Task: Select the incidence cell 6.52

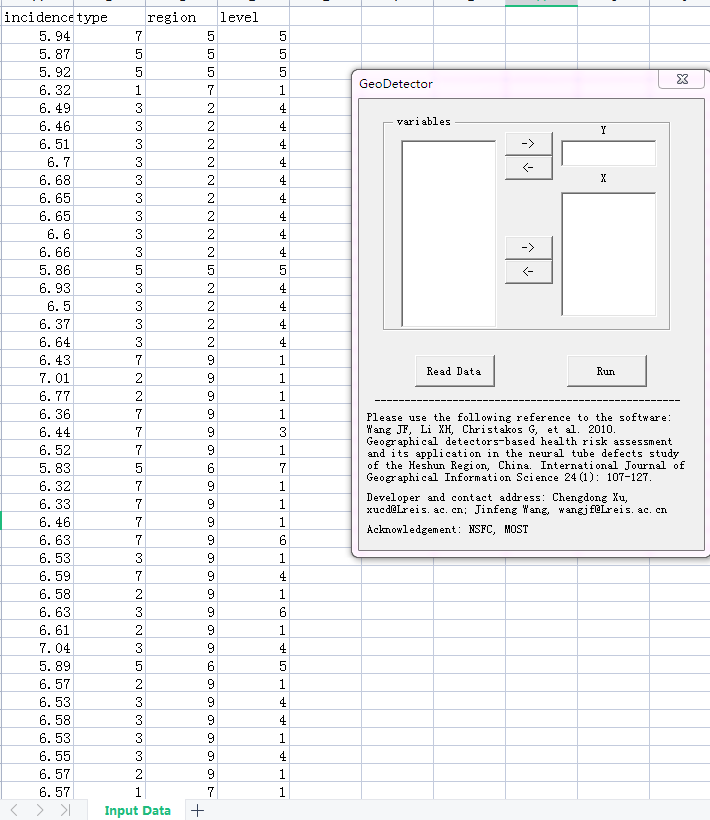Action: (x=38, y=450)
